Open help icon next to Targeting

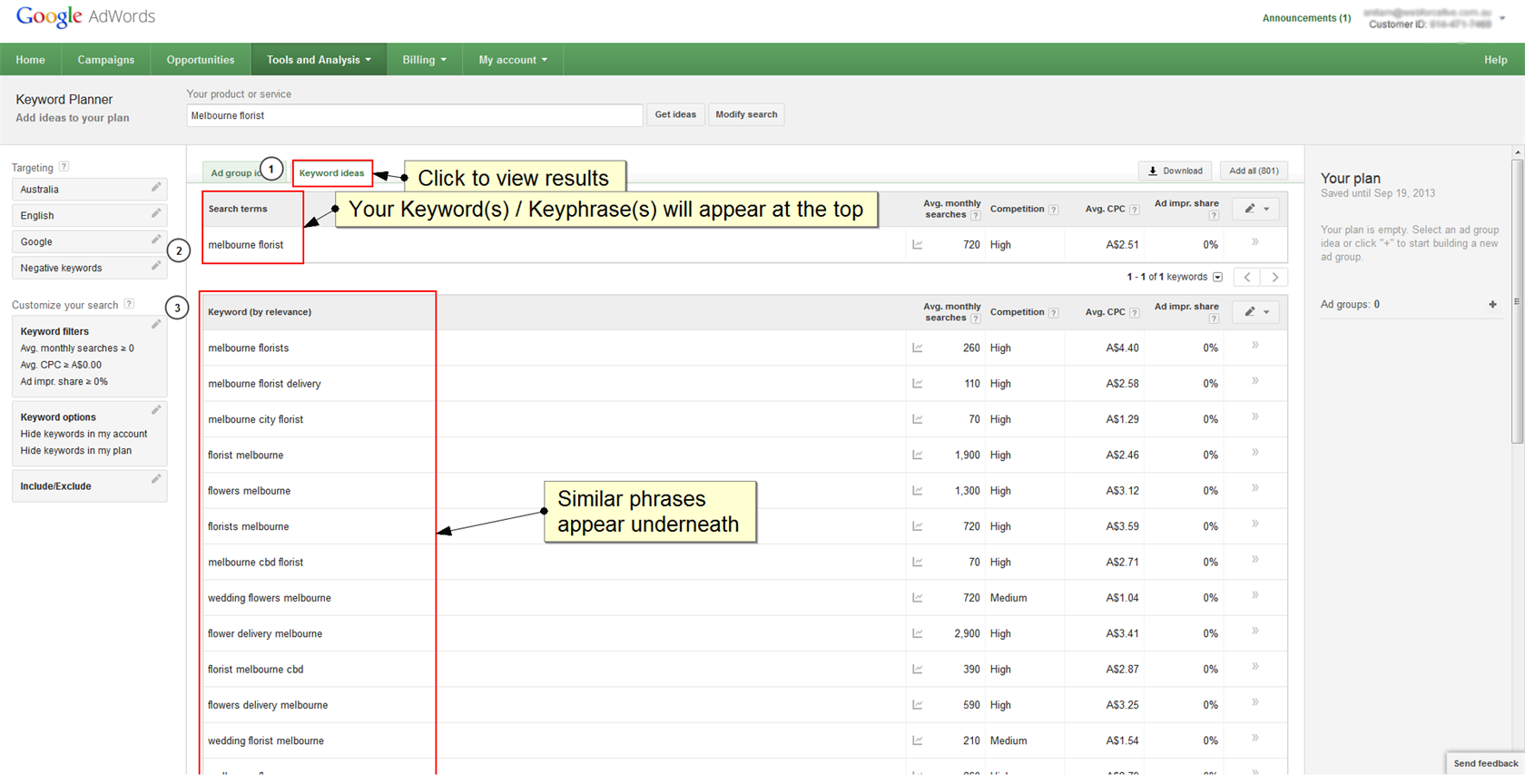point(64,167)
